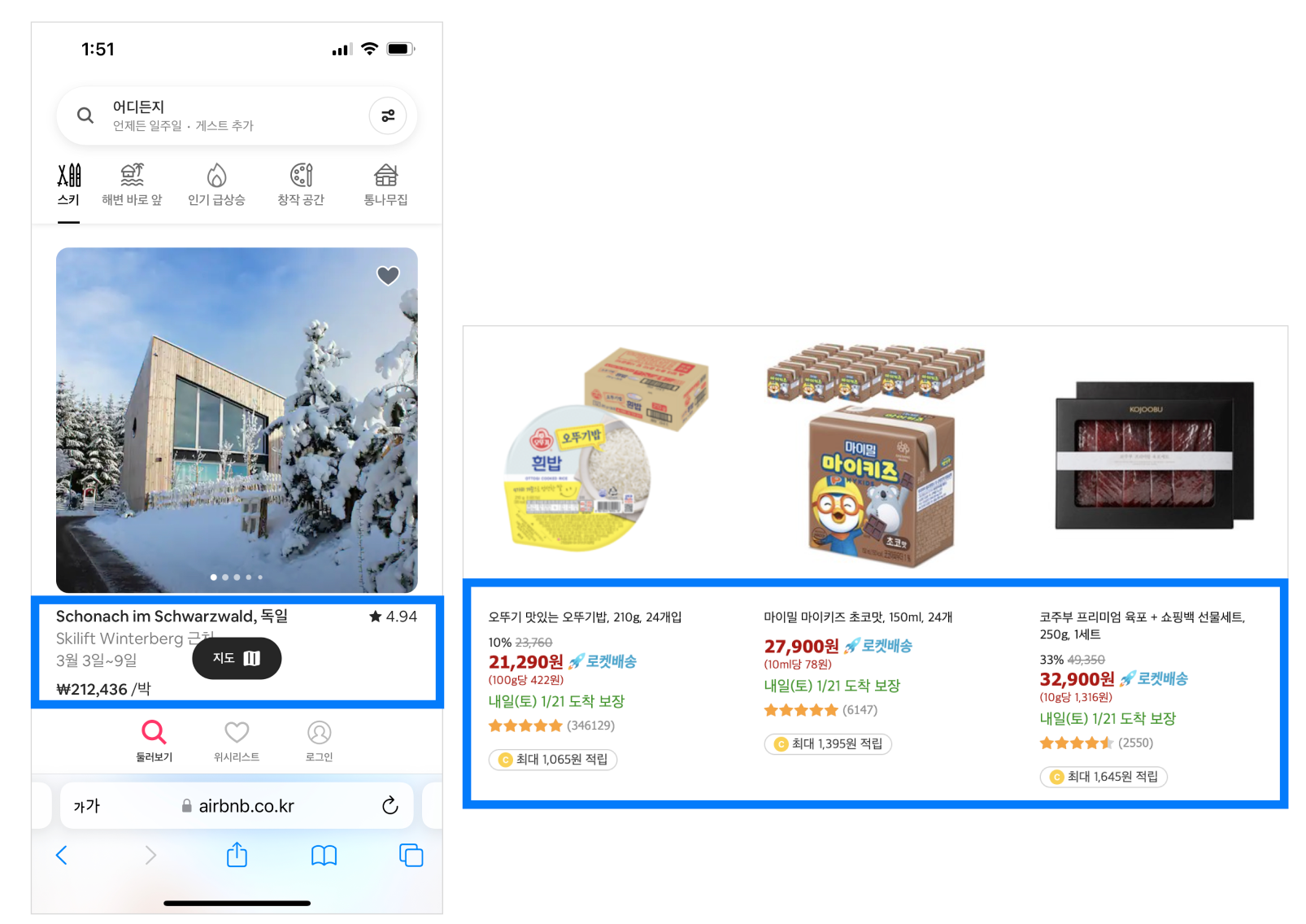Go forward with Safari forward arrow
This screenshot has width=1306, height=924.
click(150, 855)
